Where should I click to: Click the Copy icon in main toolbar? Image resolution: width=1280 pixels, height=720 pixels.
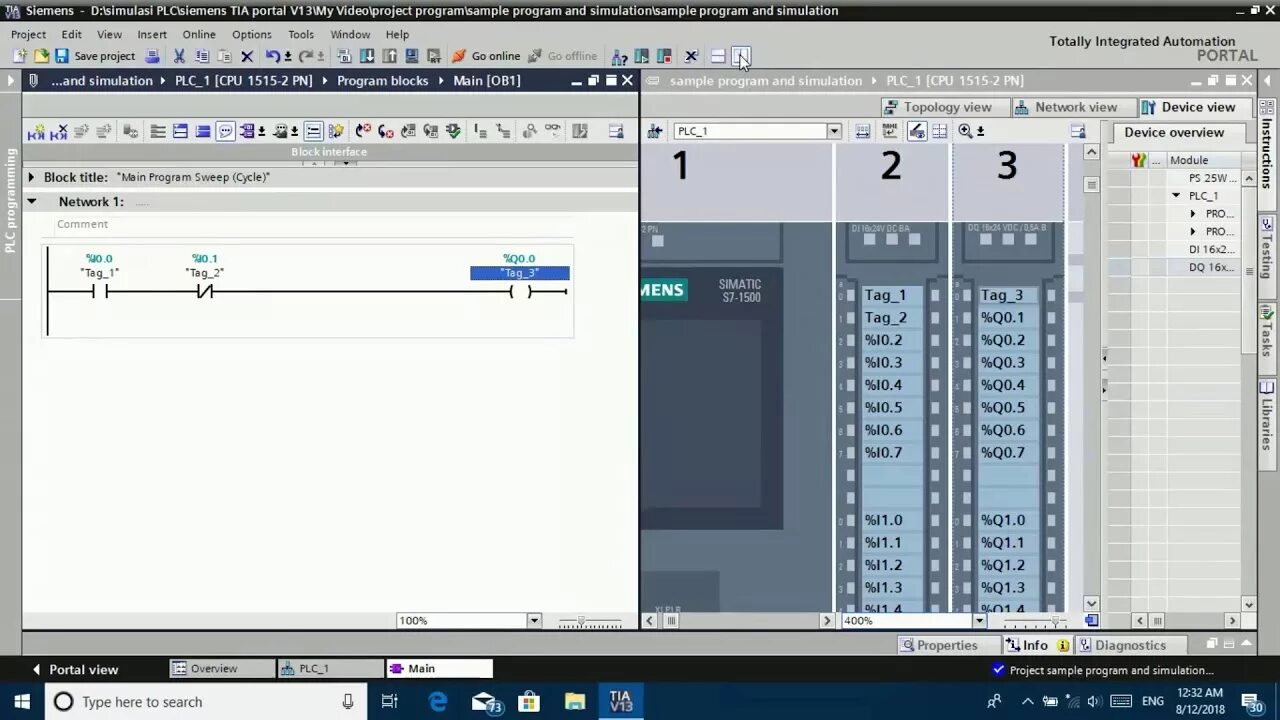[202, 57]
